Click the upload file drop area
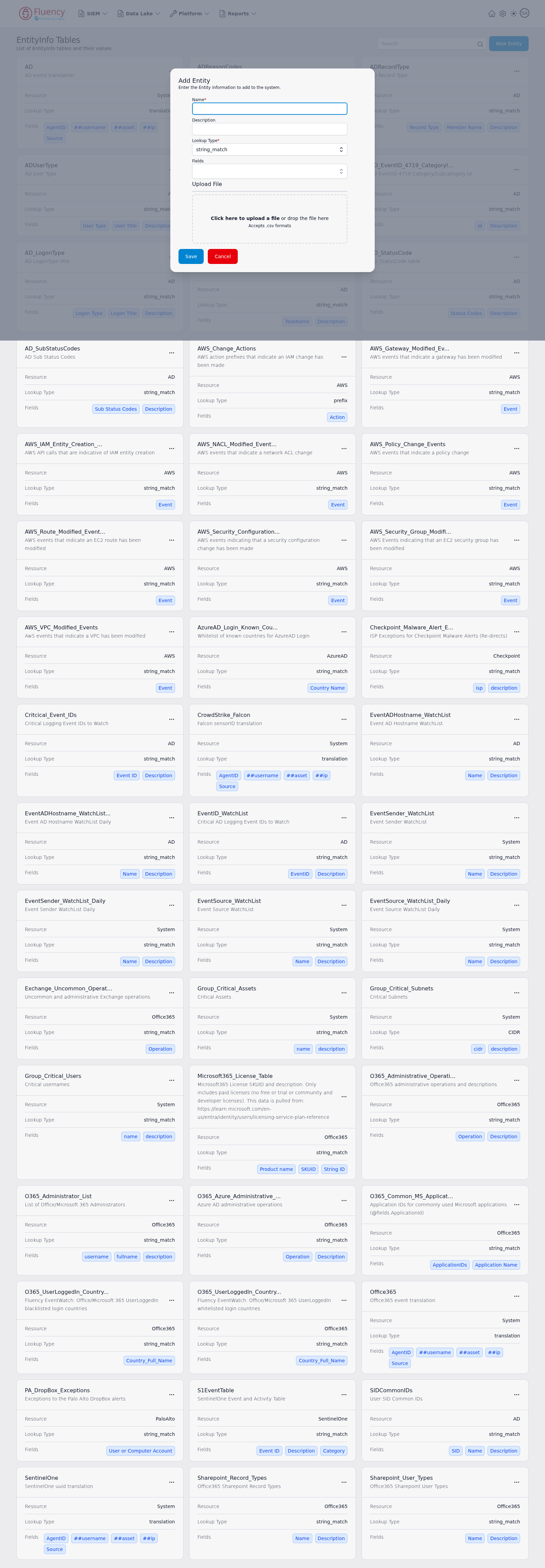The width and height of the screenshot is (545, 1568). coord(270,219)
